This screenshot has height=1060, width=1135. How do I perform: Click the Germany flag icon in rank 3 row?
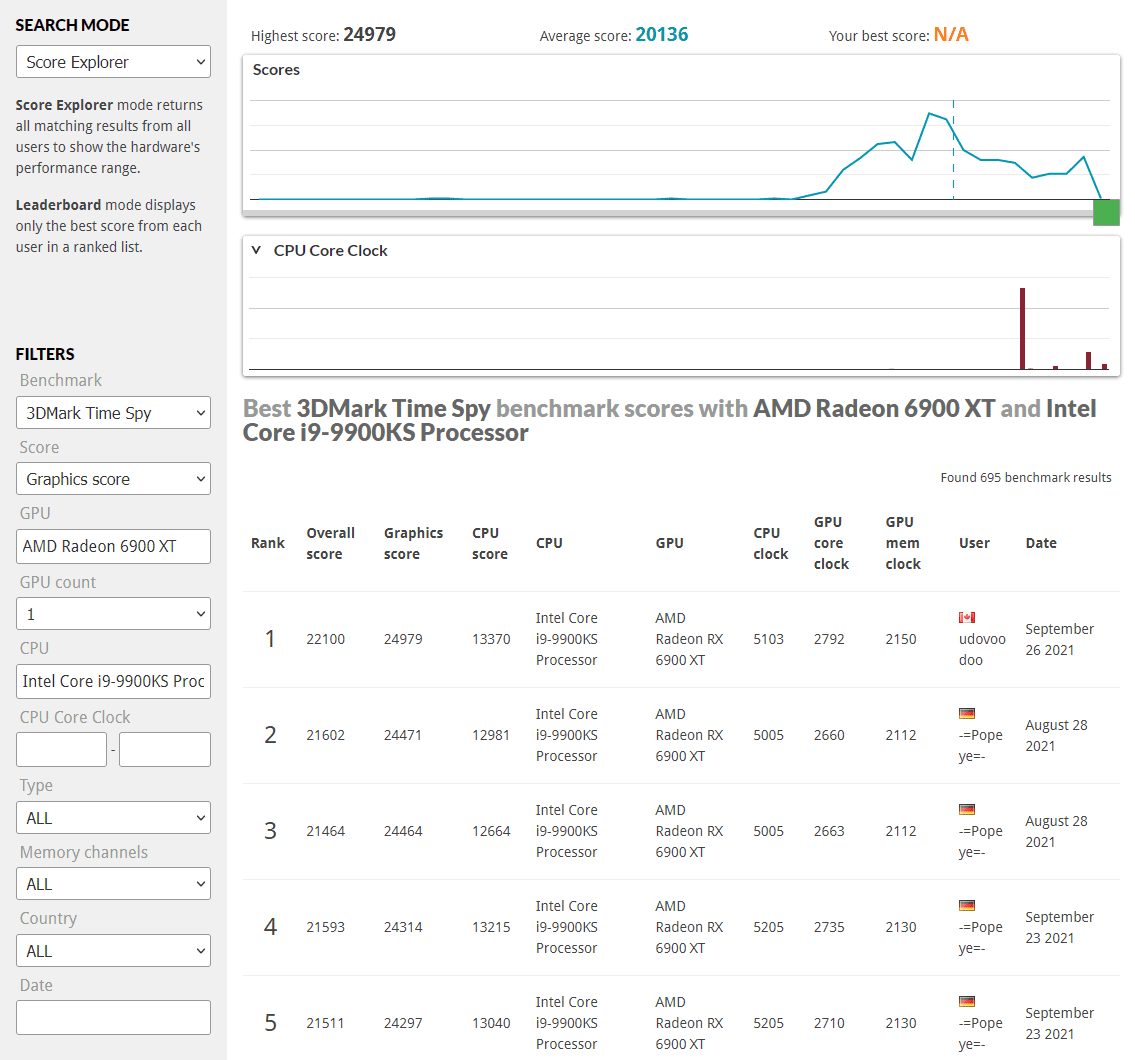point(967,809)
